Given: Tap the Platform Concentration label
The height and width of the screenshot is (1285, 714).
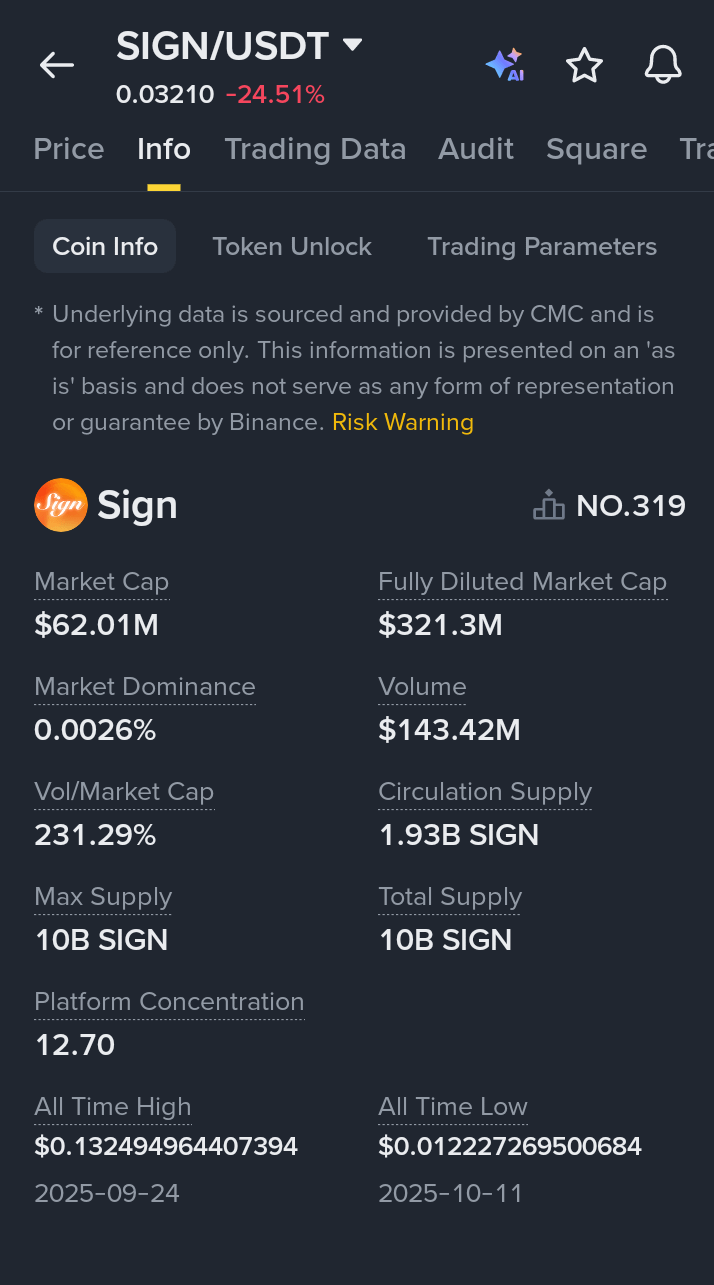Looking at the screenshot, I should [x=169, y=1002].
